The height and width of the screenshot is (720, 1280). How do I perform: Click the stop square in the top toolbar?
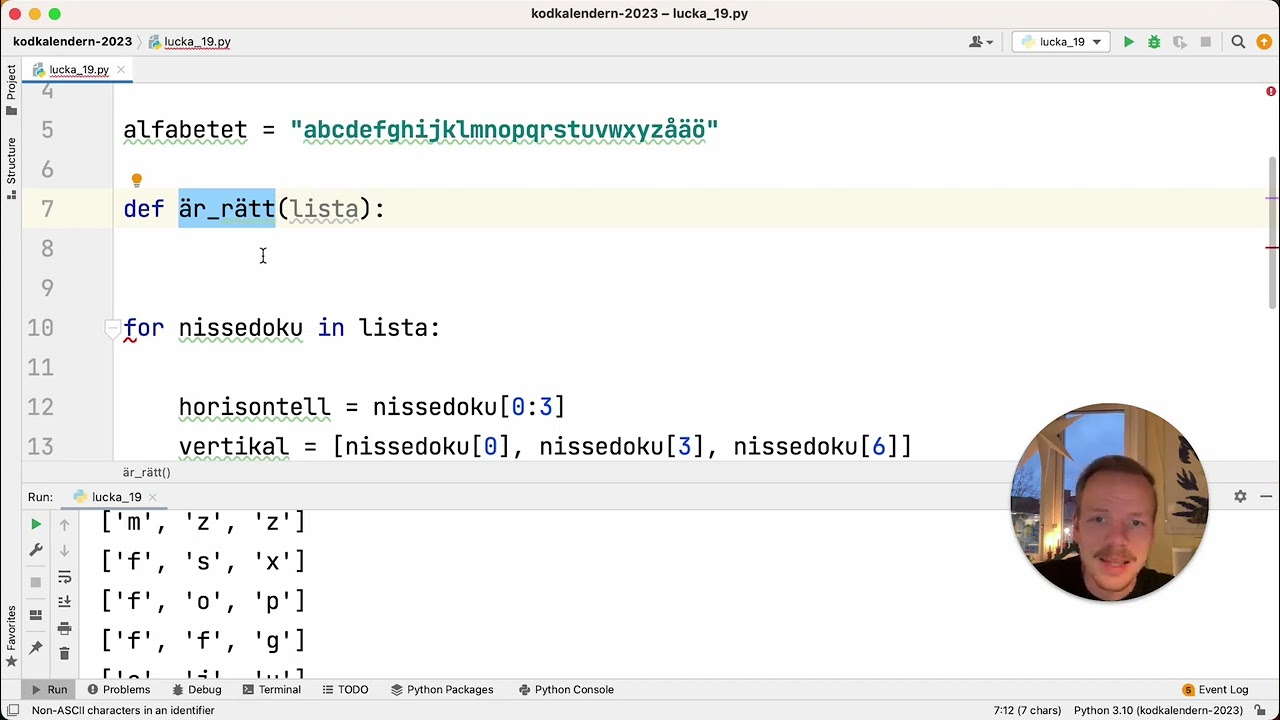click(x=1206, y=42)
